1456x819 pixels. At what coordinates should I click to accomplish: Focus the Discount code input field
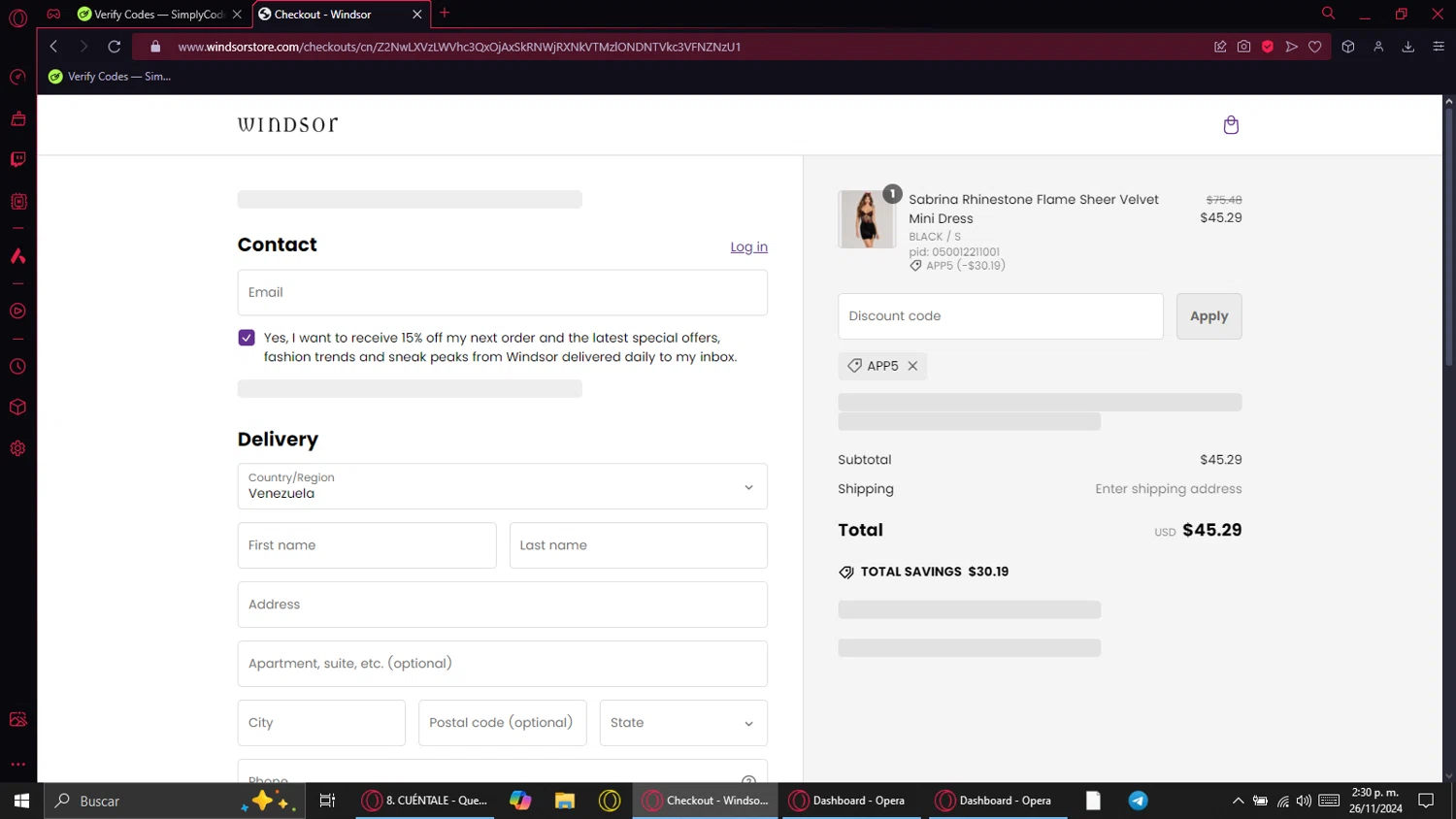pos(1000,316)
